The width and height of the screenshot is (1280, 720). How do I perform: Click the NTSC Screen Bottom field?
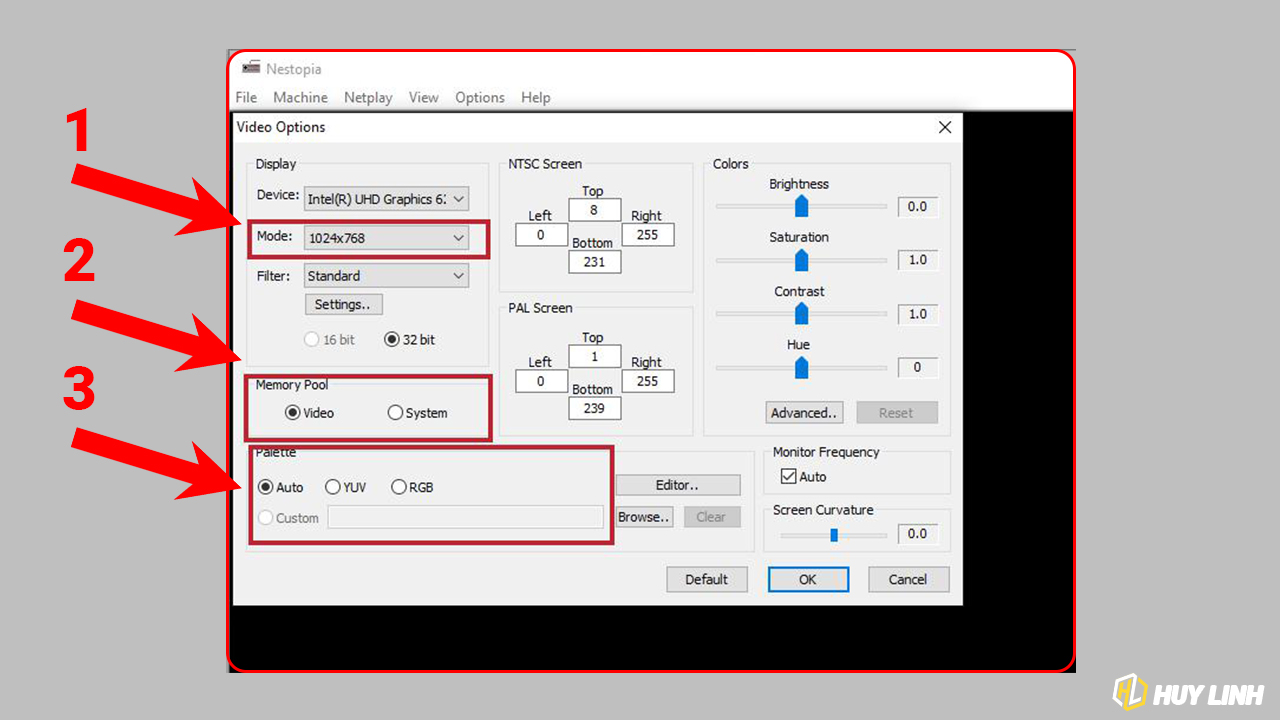(x=594, y=262)
